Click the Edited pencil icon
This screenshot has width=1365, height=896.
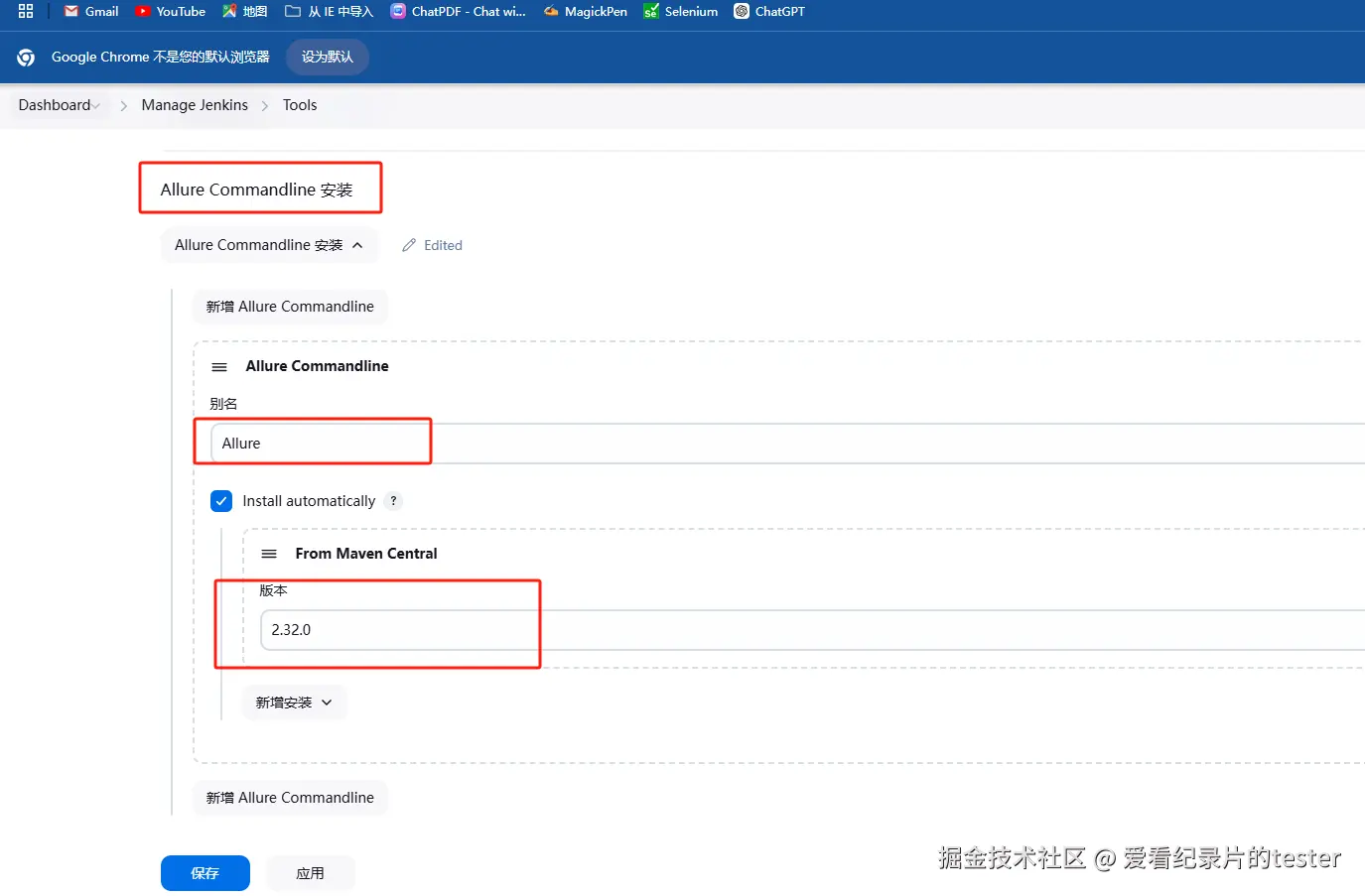[x=408, y=245]
